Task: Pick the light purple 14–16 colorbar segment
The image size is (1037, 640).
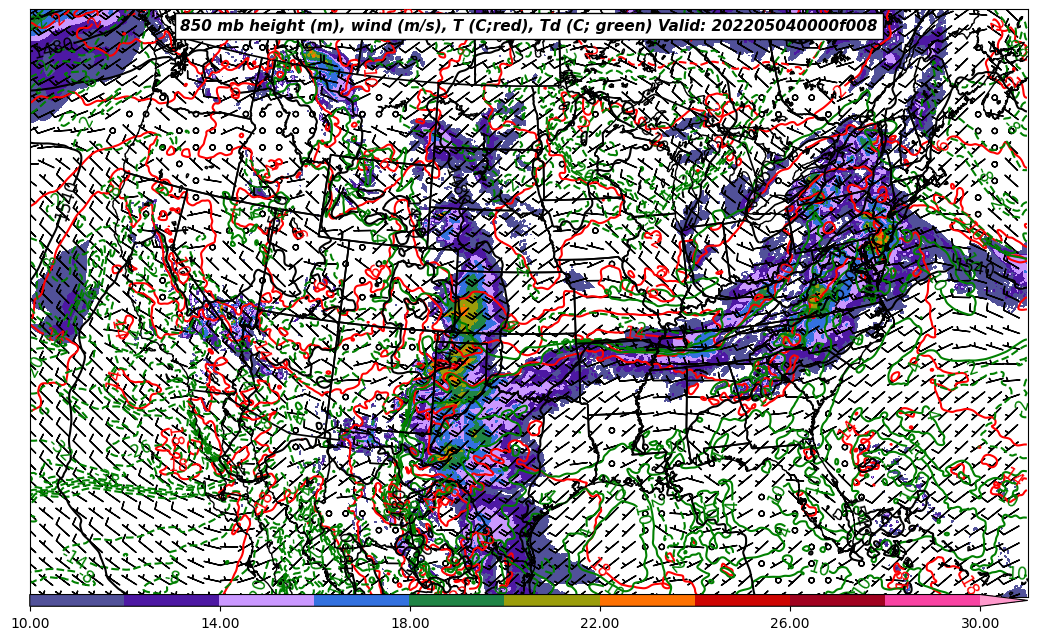Action: [267, 600]
